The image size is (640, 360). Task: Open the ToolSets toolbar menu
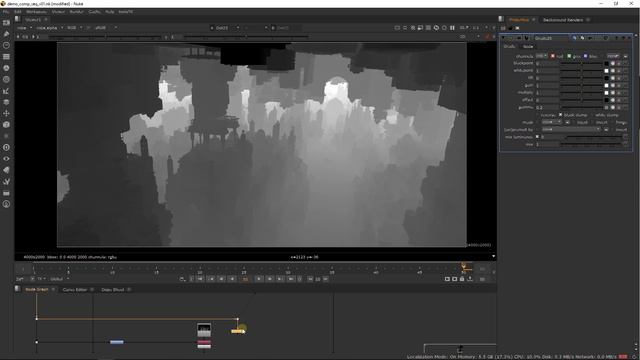[6, 181]
